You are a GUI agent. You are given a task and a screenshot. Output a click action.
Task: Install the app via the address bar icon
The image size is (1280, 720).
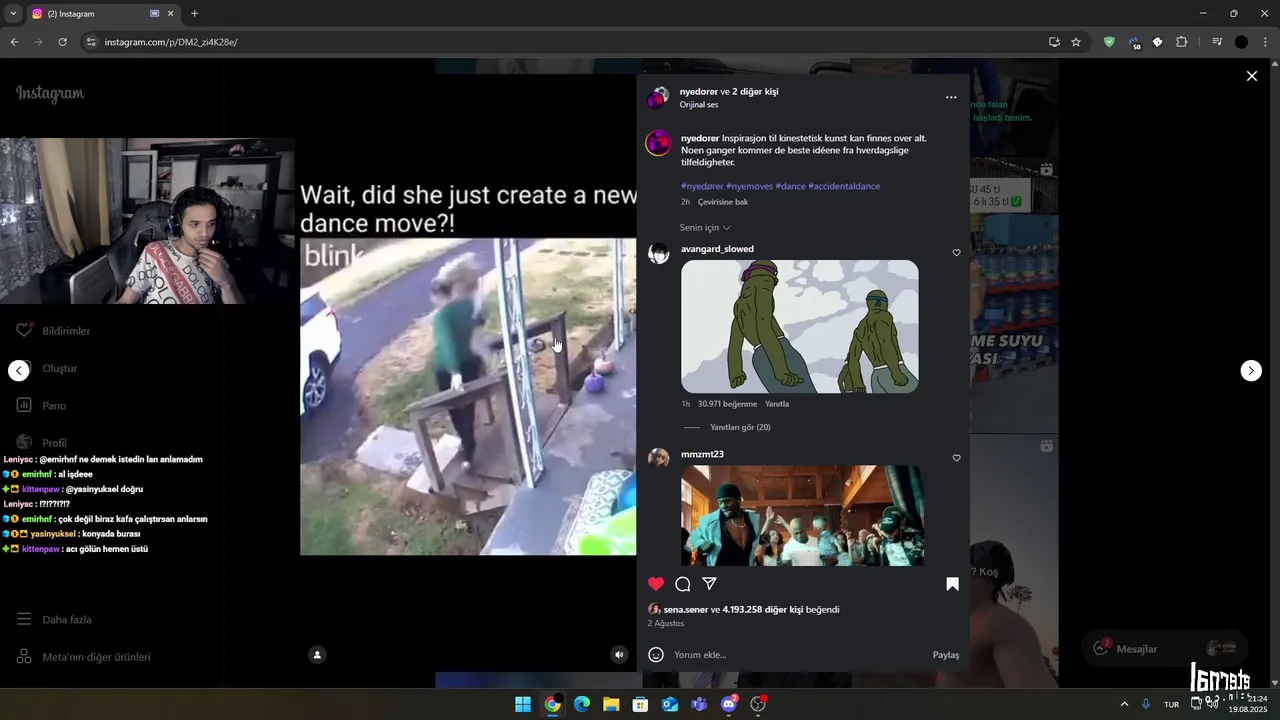pyautogui.click(x=1054, y=42)
